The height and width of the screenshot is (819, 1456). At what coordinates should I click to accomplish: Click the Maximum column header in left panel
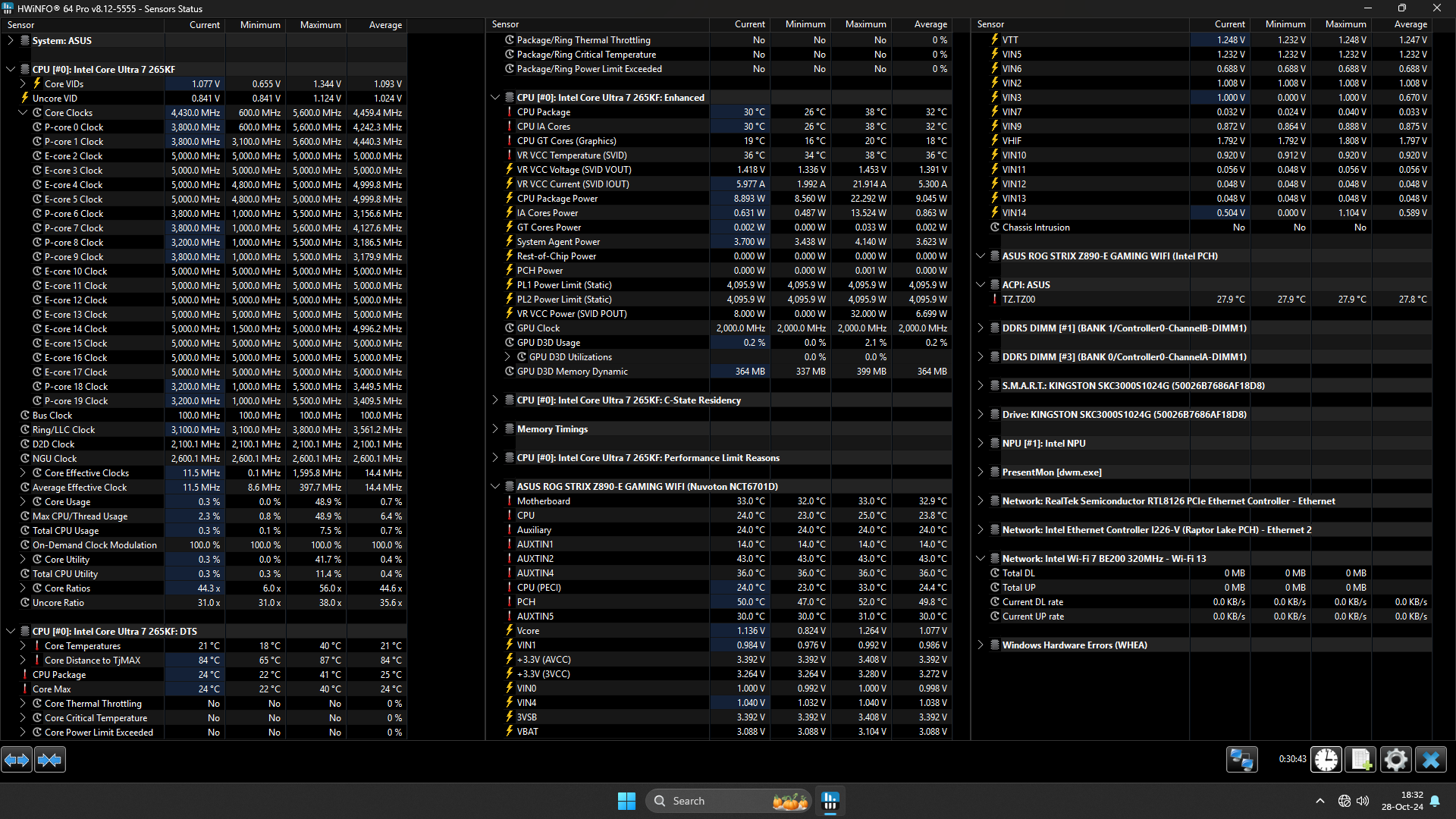click(320, 25)
